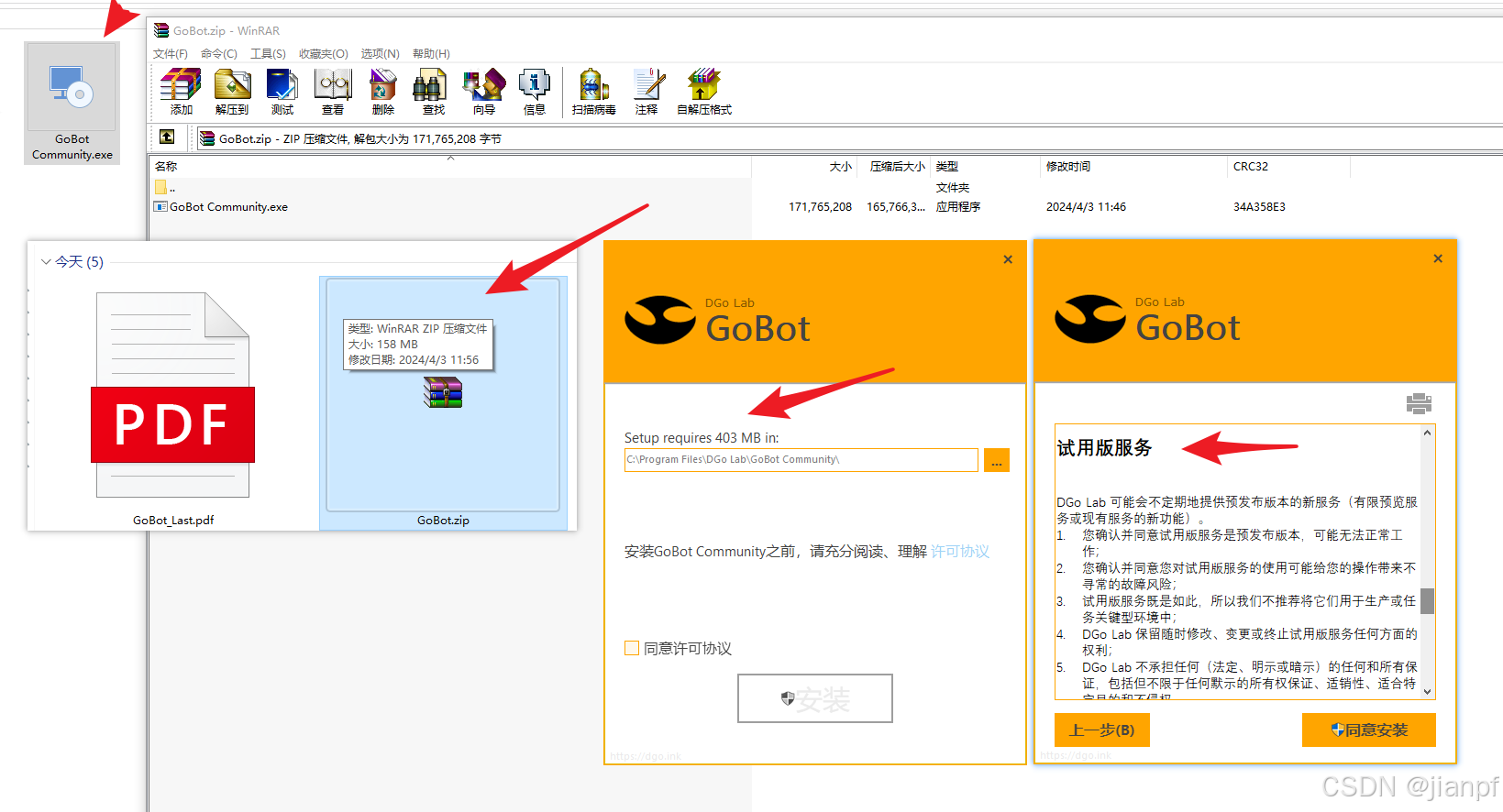Screen dimensions: 1503x812
Task: Click the 安装 install button
Action: point(815,698)
